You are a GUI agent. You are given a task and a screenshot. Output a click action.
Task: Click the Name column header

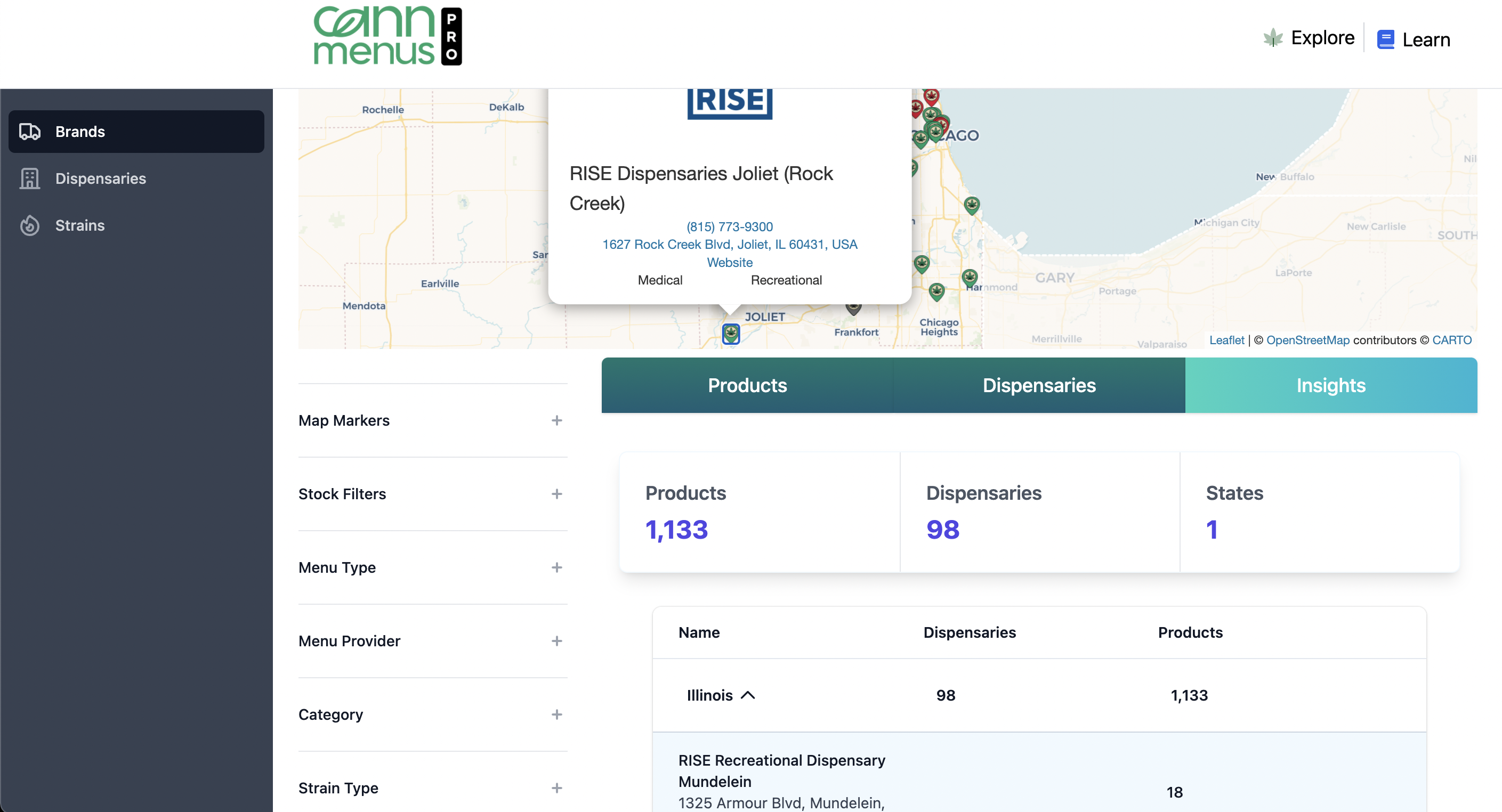(699, 632)
